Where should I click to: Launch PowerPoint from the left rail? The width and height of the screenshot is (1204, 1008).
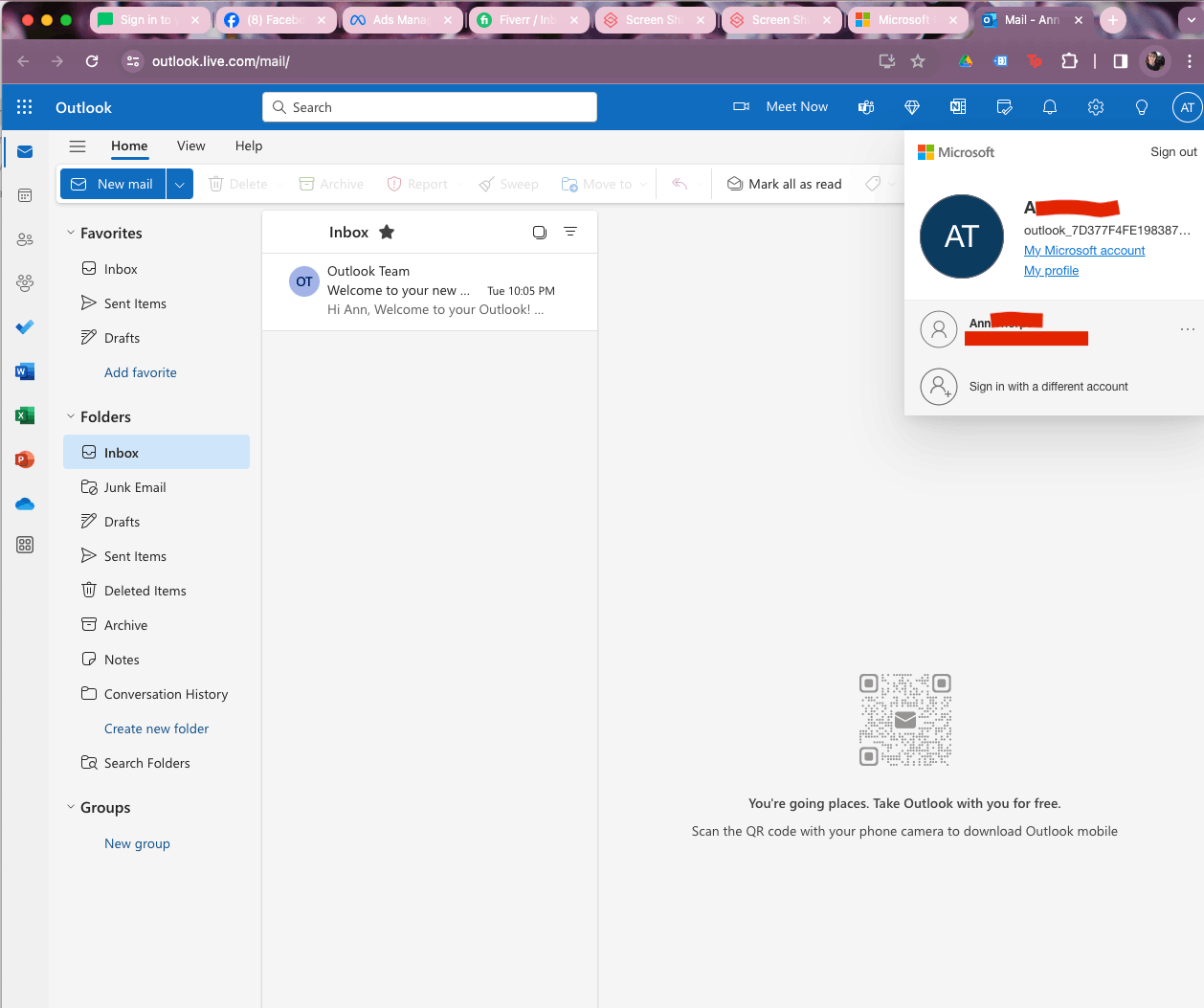(x=25, y=459)
